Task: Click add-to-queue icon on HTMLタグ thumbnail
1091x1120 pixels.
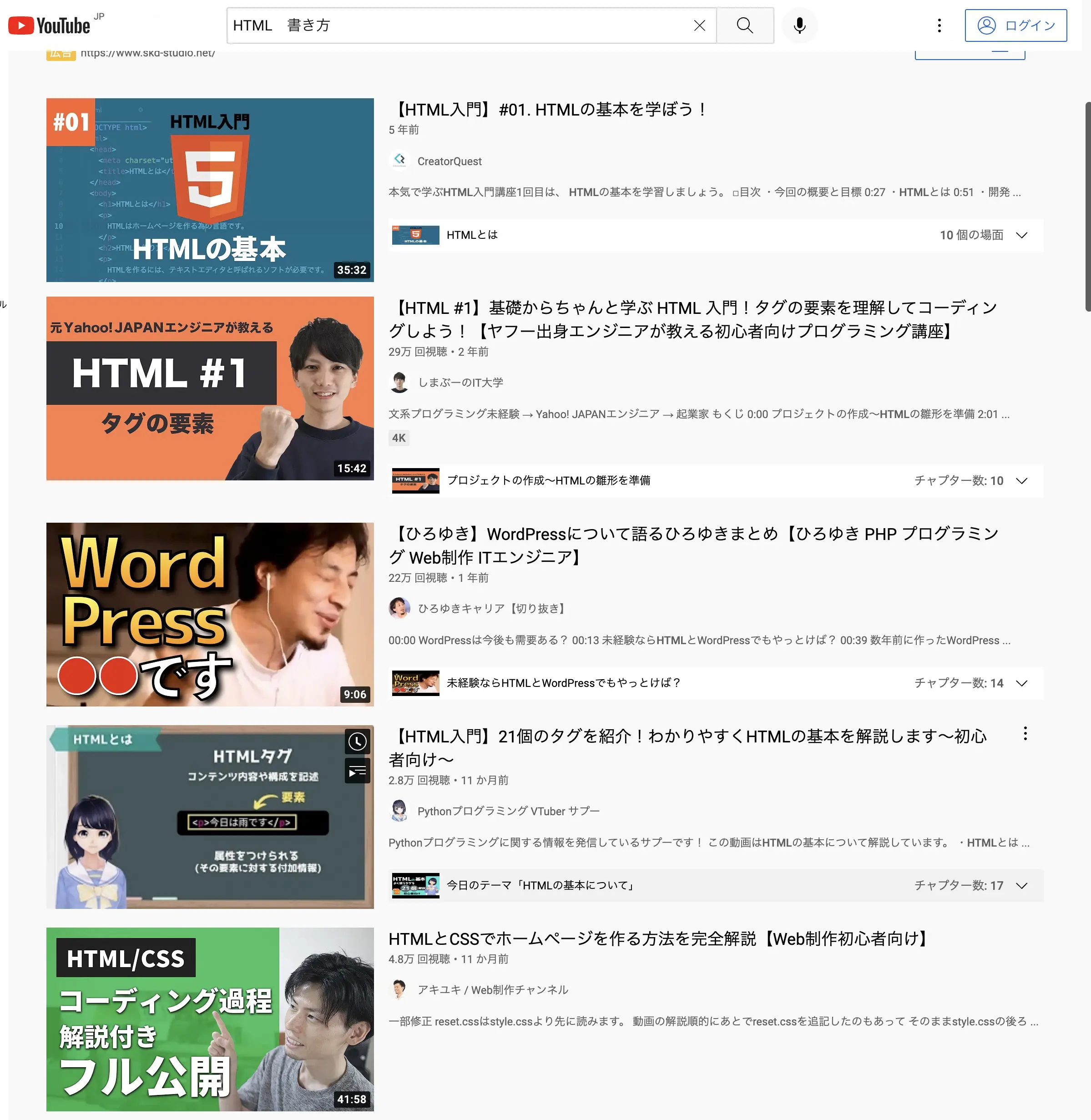Action: [x=357, y=771]
